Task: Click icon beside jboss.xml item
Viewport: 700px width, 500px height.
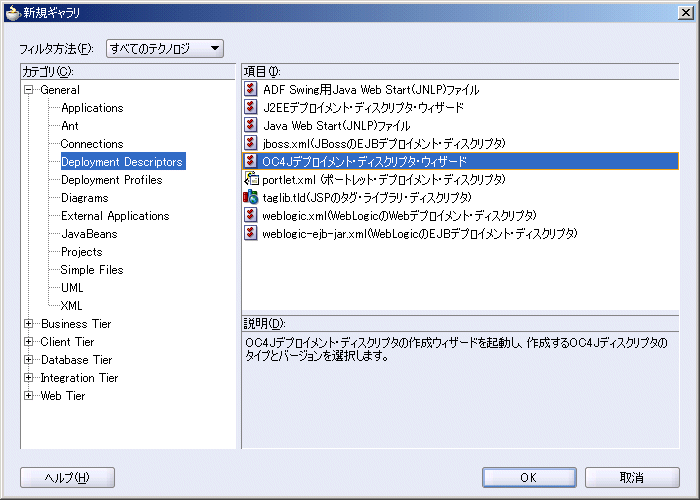Action: point(250,143)
